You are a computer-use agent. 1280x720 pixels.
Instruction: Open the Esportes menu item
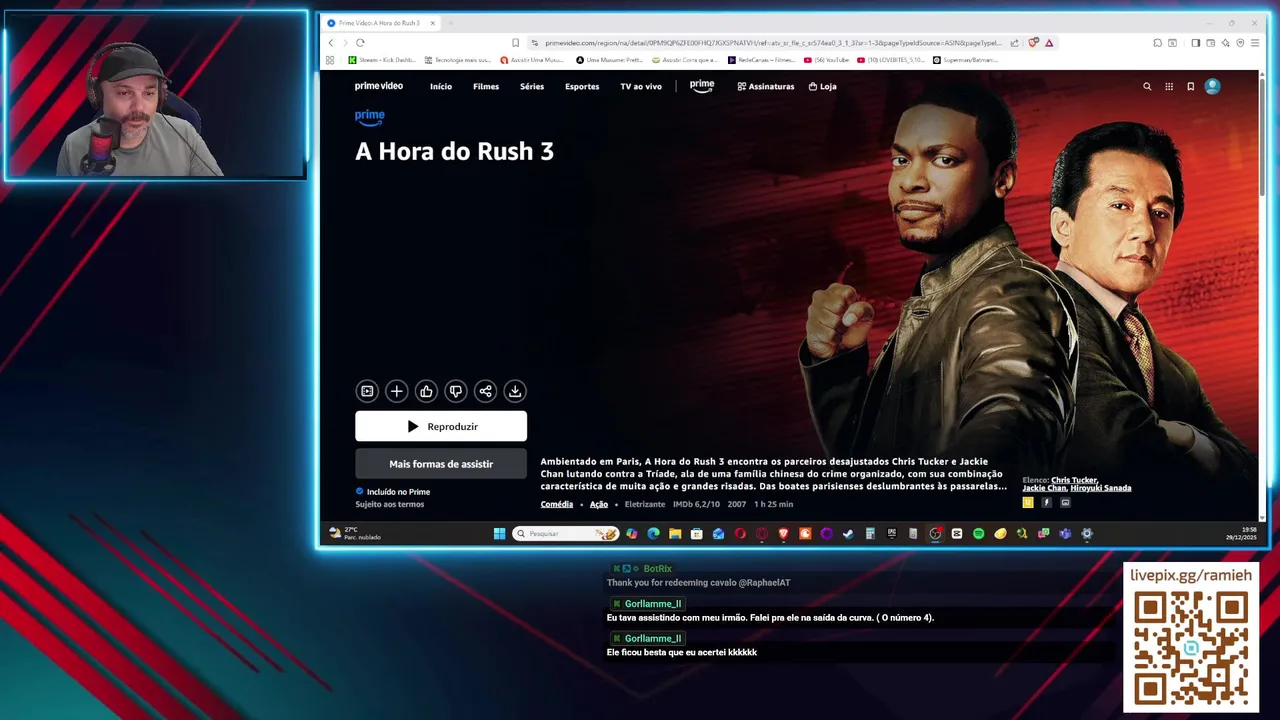click(582, 86)
